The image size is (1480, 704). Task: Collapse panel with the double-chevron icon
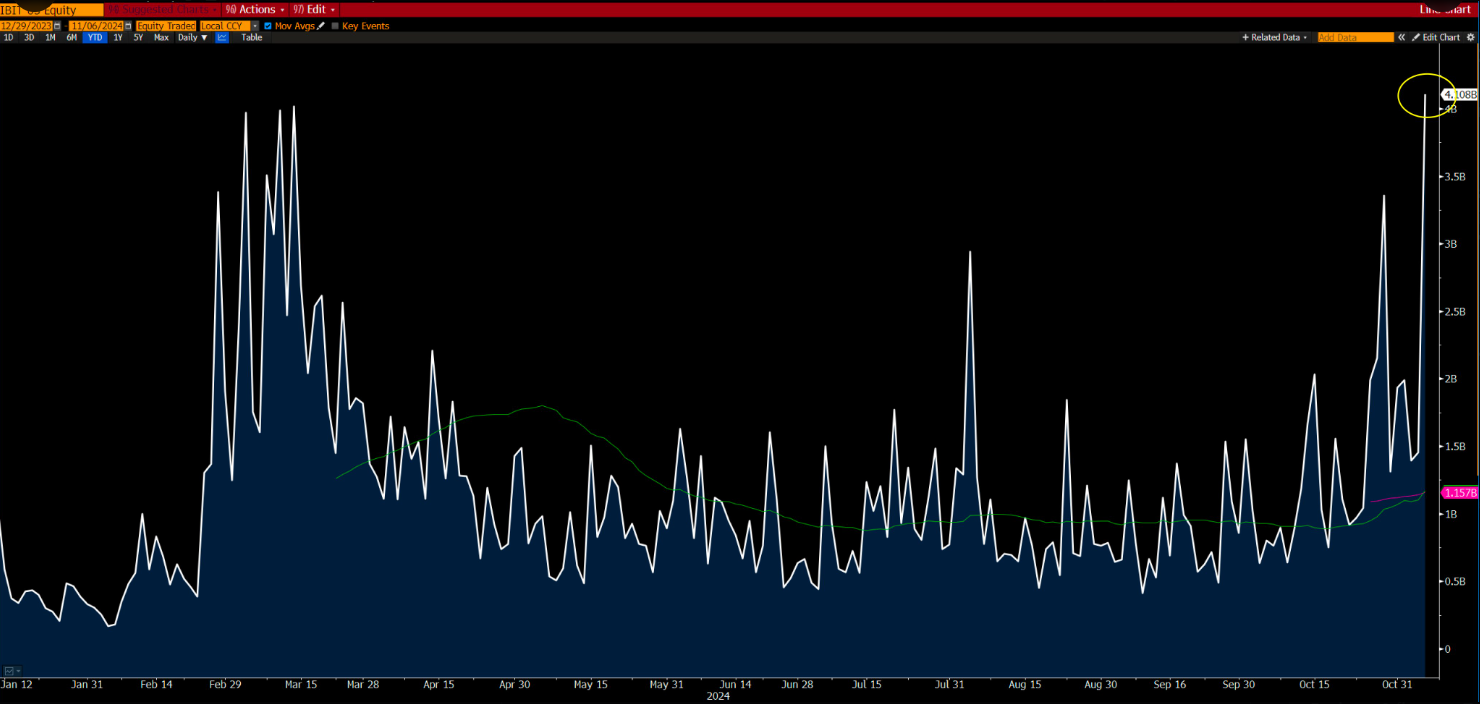(1401, 37)
